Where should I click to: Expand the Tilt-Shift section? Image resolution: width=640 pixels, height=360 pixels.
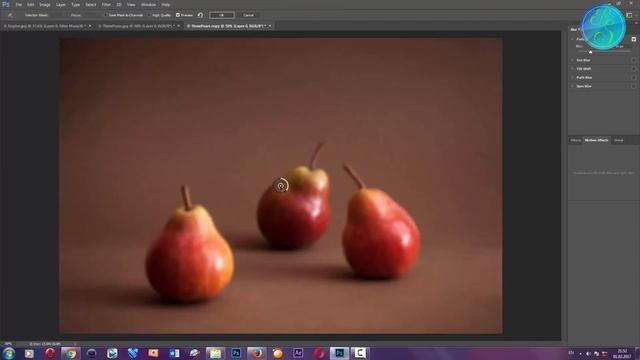[572, 69]
